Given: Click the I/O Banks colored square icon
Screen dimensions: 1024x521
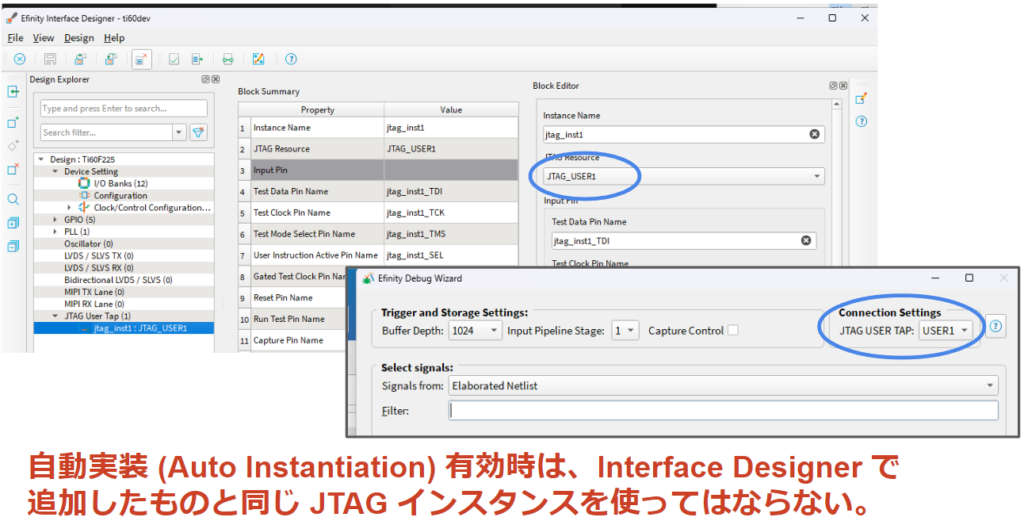Looking at the screenshot, I should (84, 183).
